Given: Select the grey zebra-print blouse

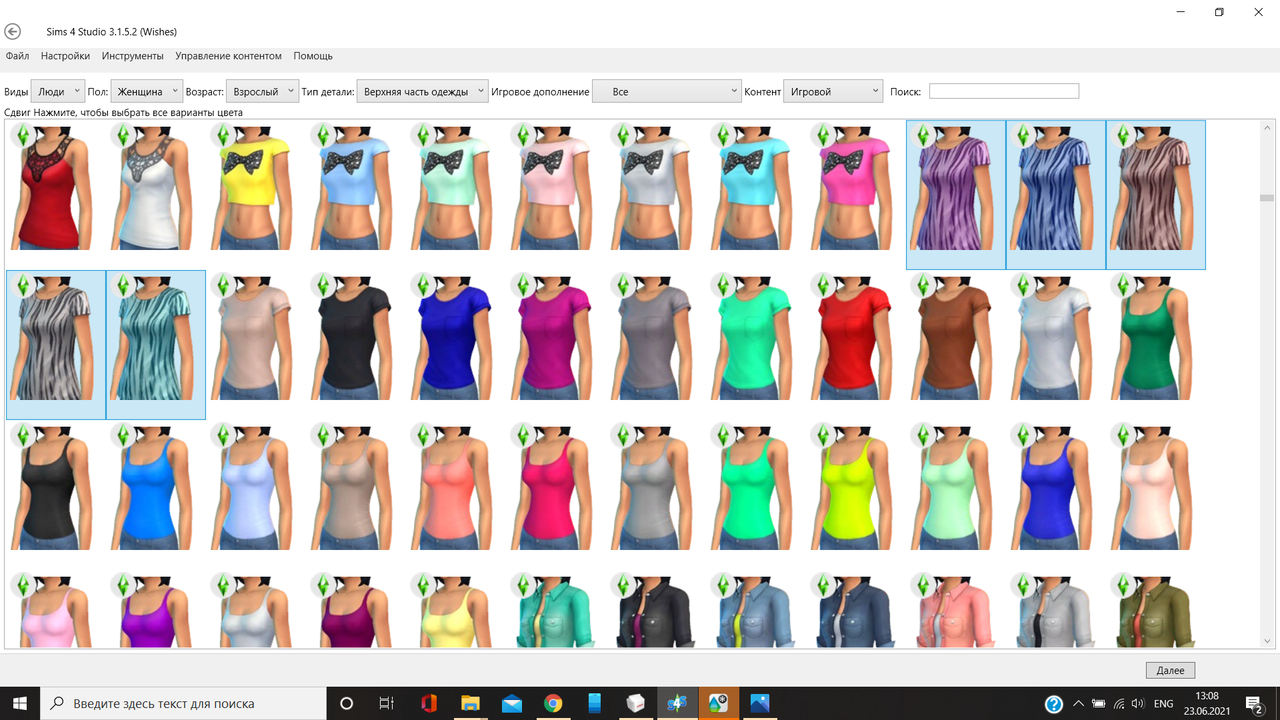Looking at the screenshot, I should (x=56, y=345).
